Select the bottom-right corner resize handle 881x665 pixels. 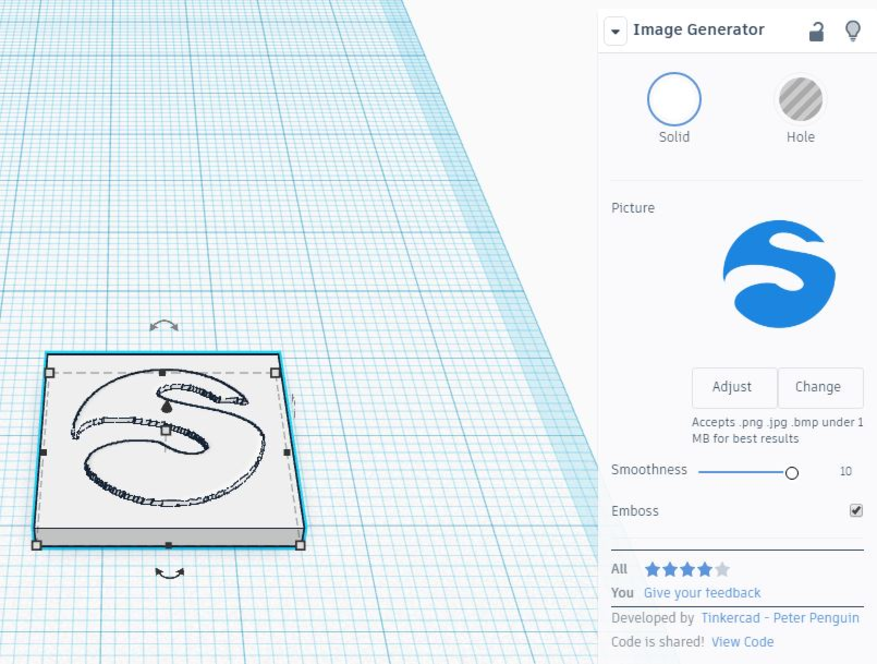click(x=301, y=545)
